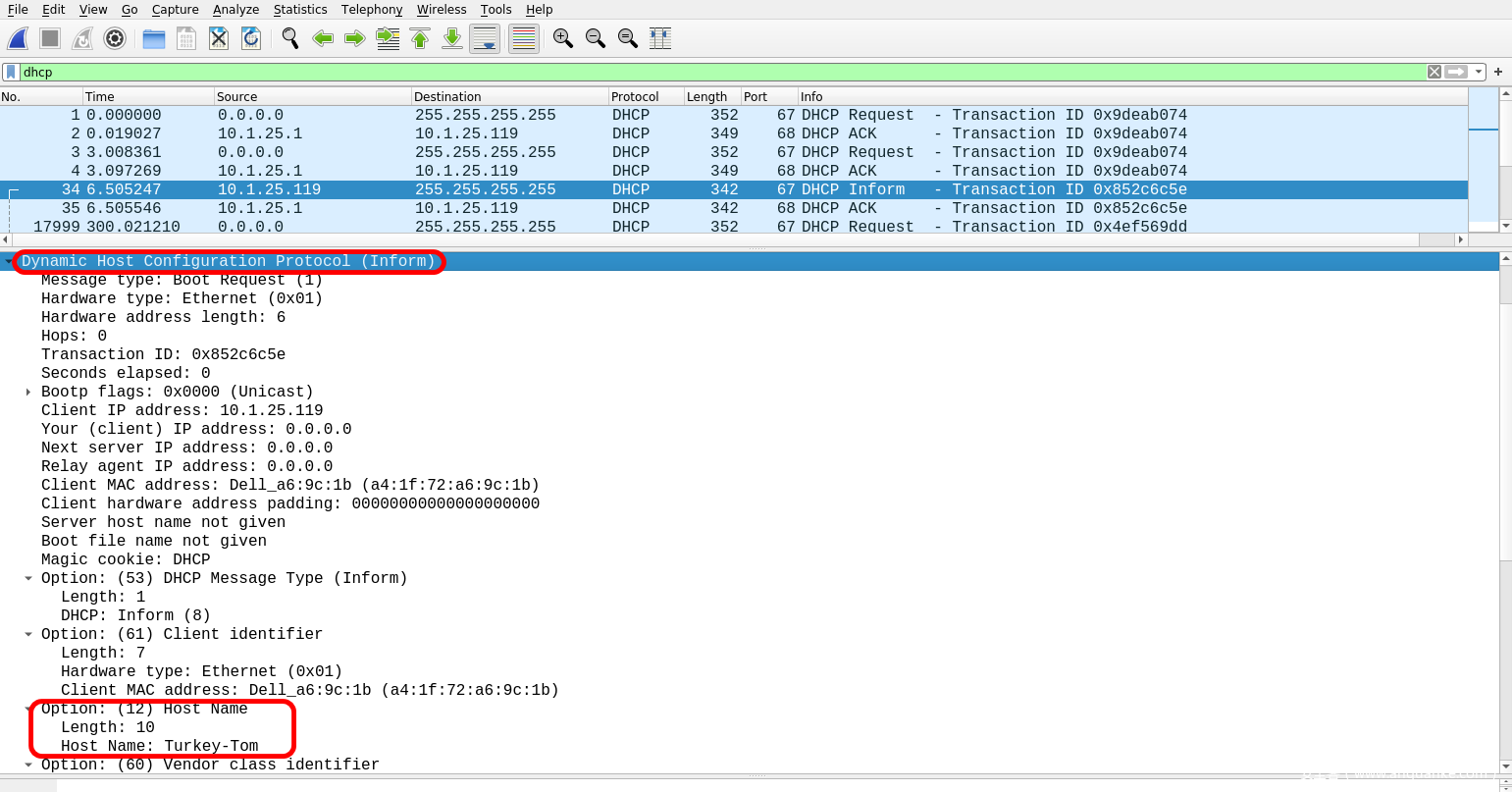Expand the Bootp flags tree item
Screen dimensions: 1512x792
pyautogui.click(x=28, y=392)
